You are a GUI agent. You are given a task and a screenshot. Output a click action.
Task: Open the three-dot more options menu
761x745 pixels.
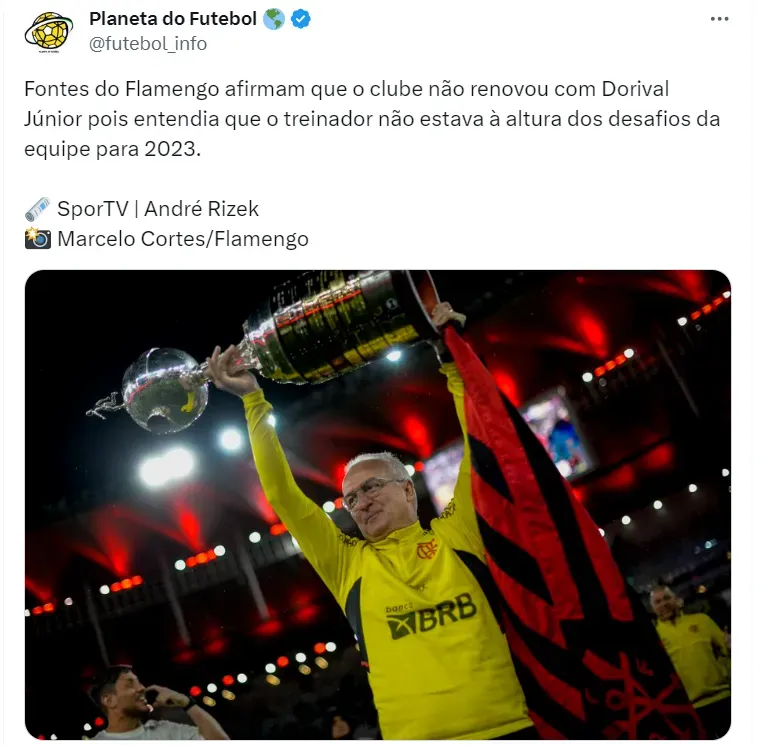click(719, 19)
